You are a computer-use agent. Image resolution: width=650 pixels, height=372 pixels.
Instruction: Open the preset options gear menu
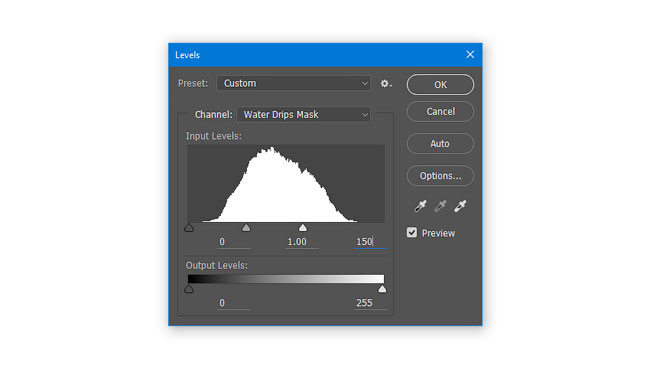(x=386, y=84)
